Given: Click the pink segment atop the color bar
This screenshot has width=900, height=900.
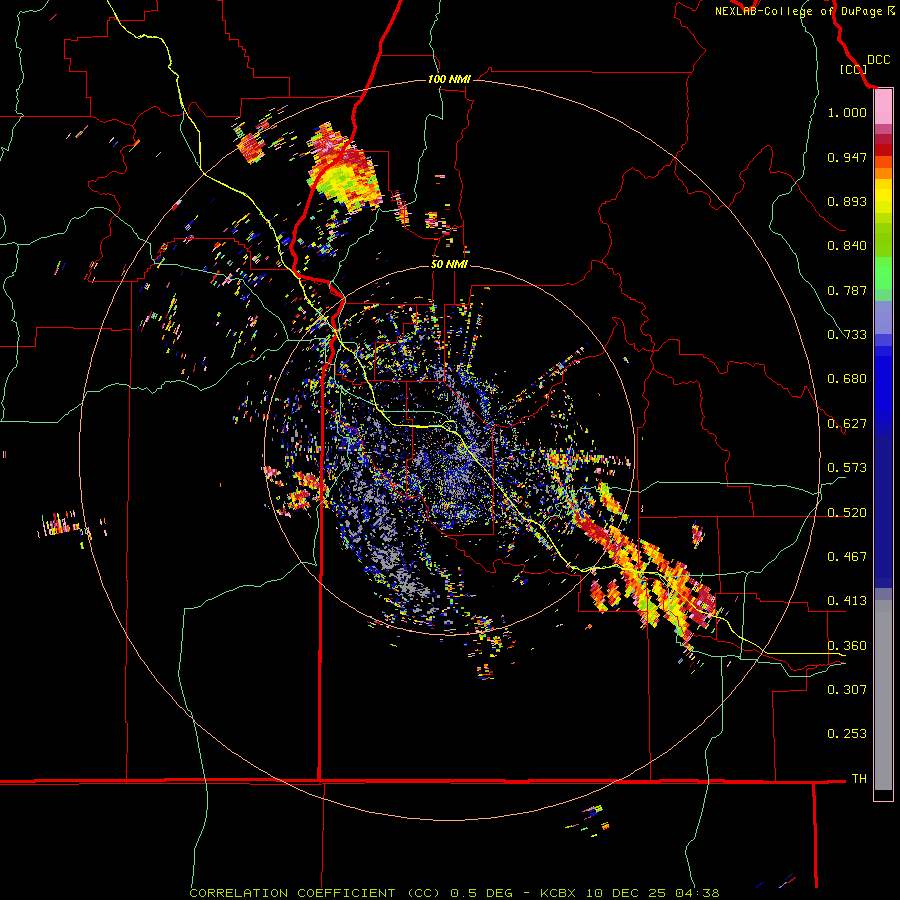Looking at the screenshot, I should (x=883, y=107).
